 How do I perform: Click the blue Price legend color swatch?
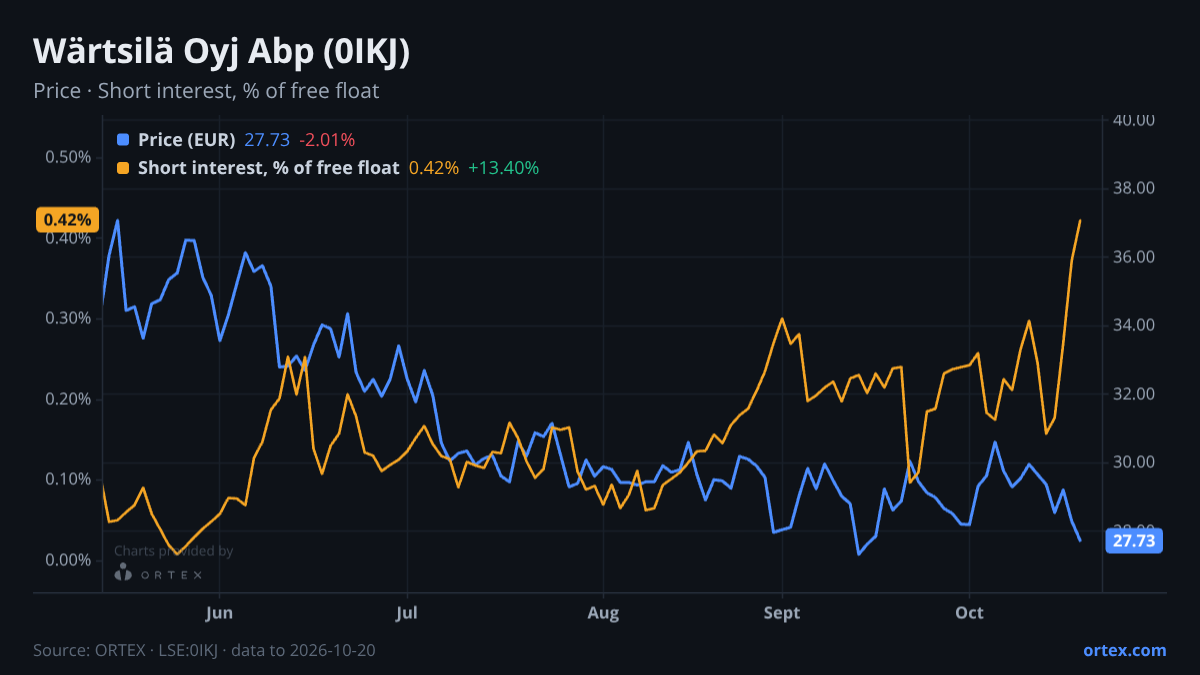point(123,140)
